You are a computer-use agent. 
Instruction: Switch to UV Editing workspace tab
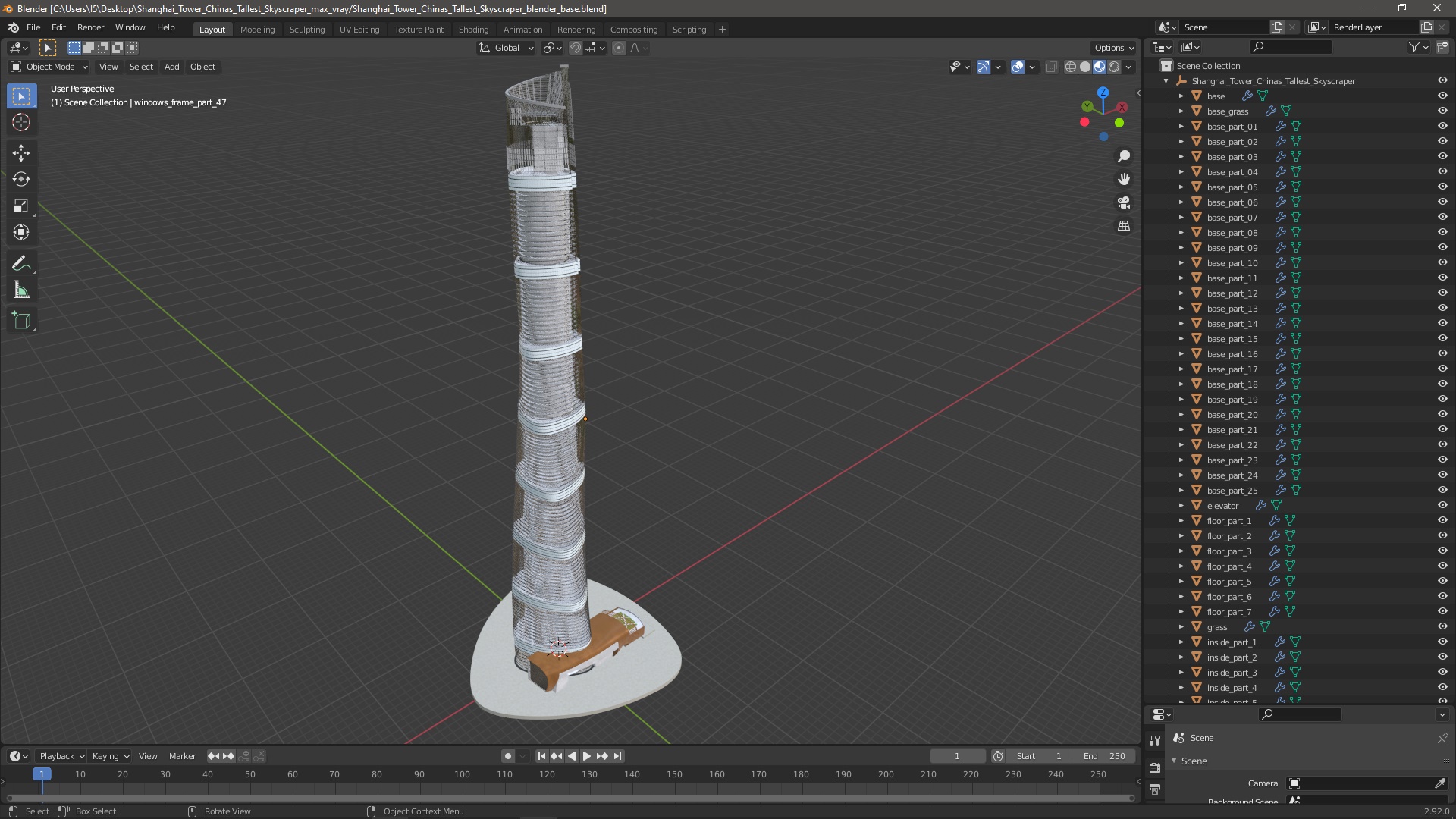(359, 29)
